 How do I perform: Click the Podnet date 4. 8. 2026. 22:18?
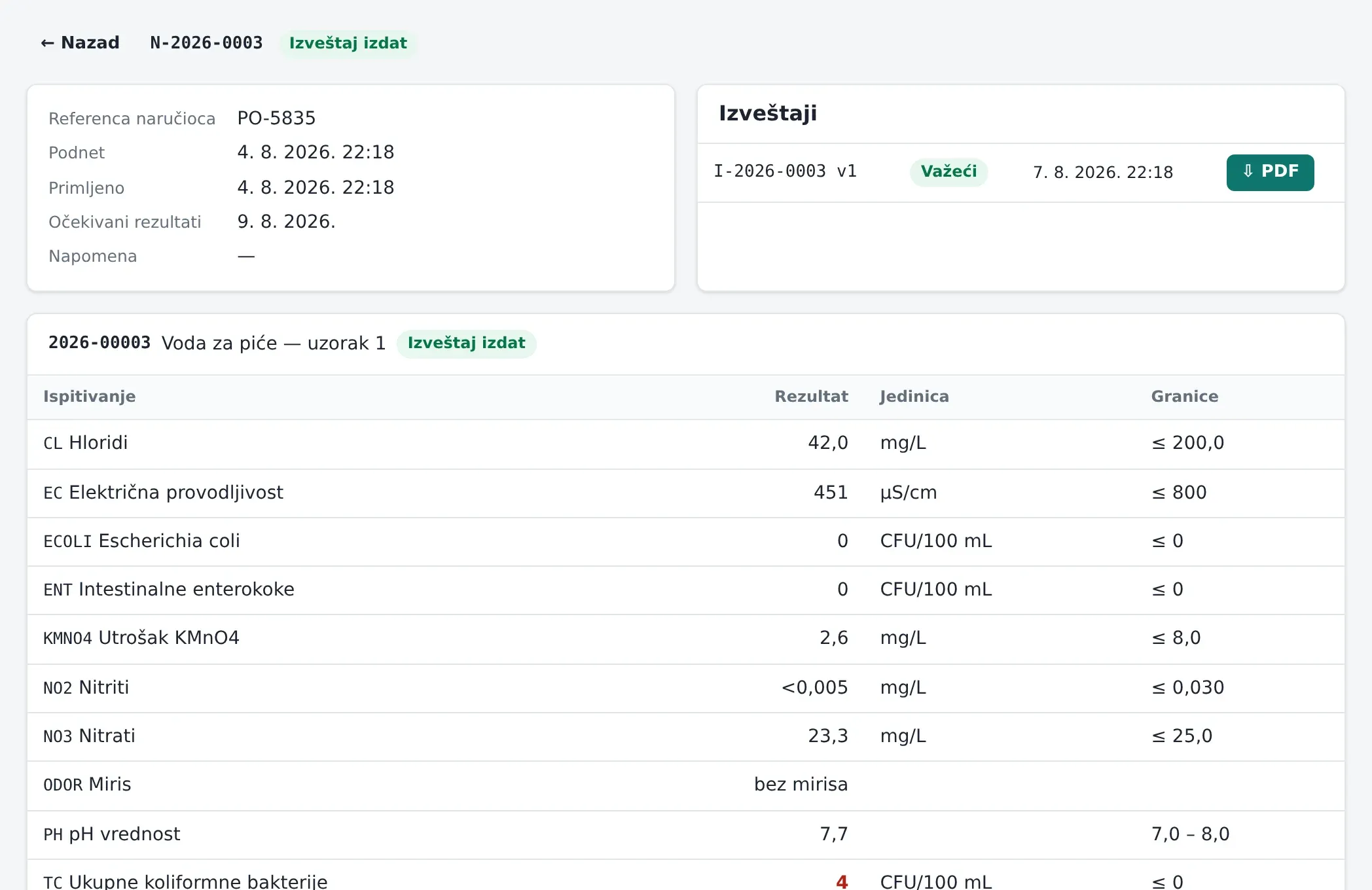tap(316, 152)
